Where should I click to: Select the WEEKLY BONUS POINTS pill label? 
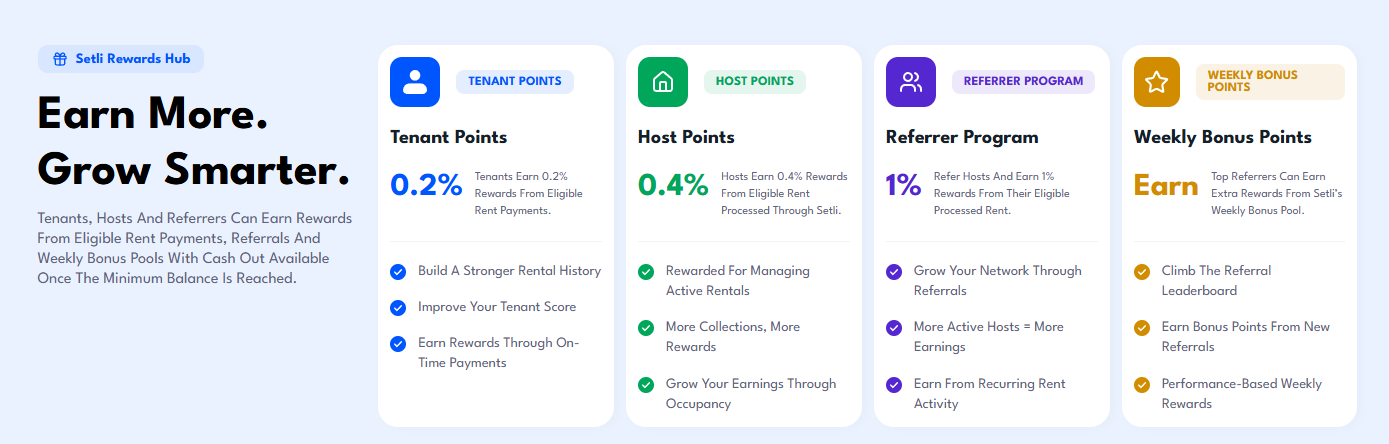(1270, 82)
